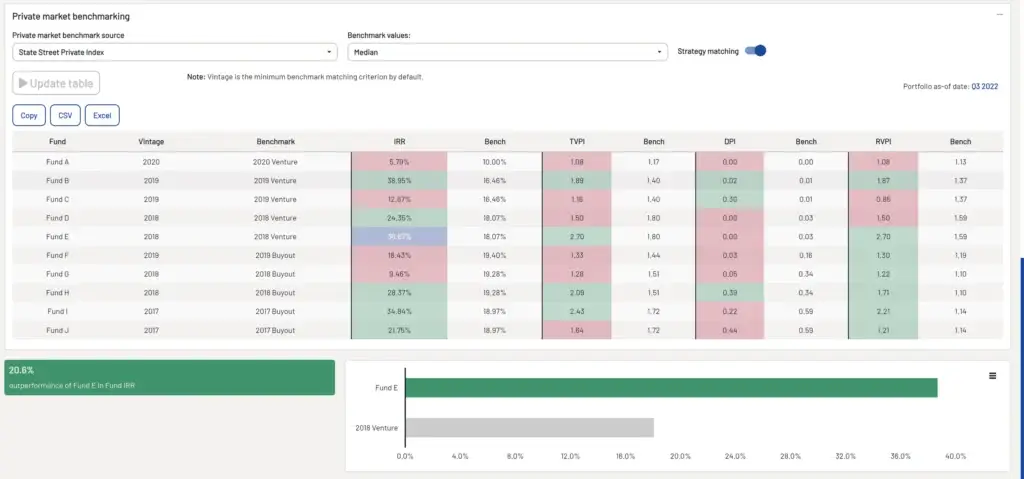The width and height of the screenshot is (1024, 479).
Task: Open the chart hamburger menu icon
Action: point(993,376)
